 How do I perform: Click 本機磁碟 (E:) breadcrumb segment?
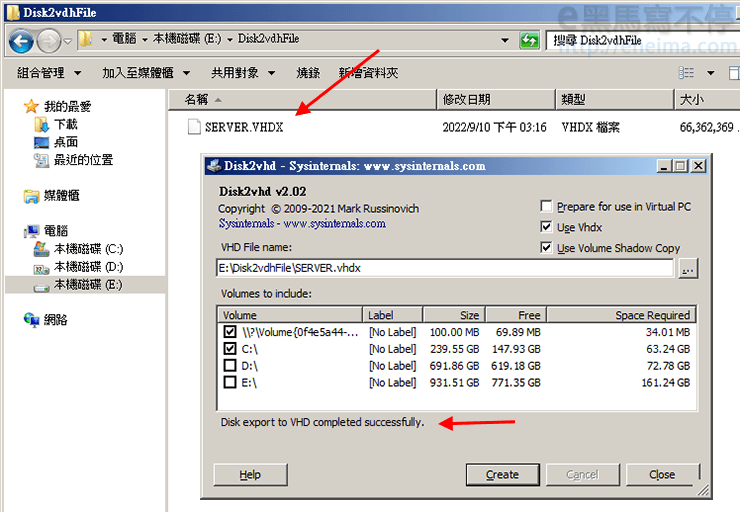click(x=187, y=39)
